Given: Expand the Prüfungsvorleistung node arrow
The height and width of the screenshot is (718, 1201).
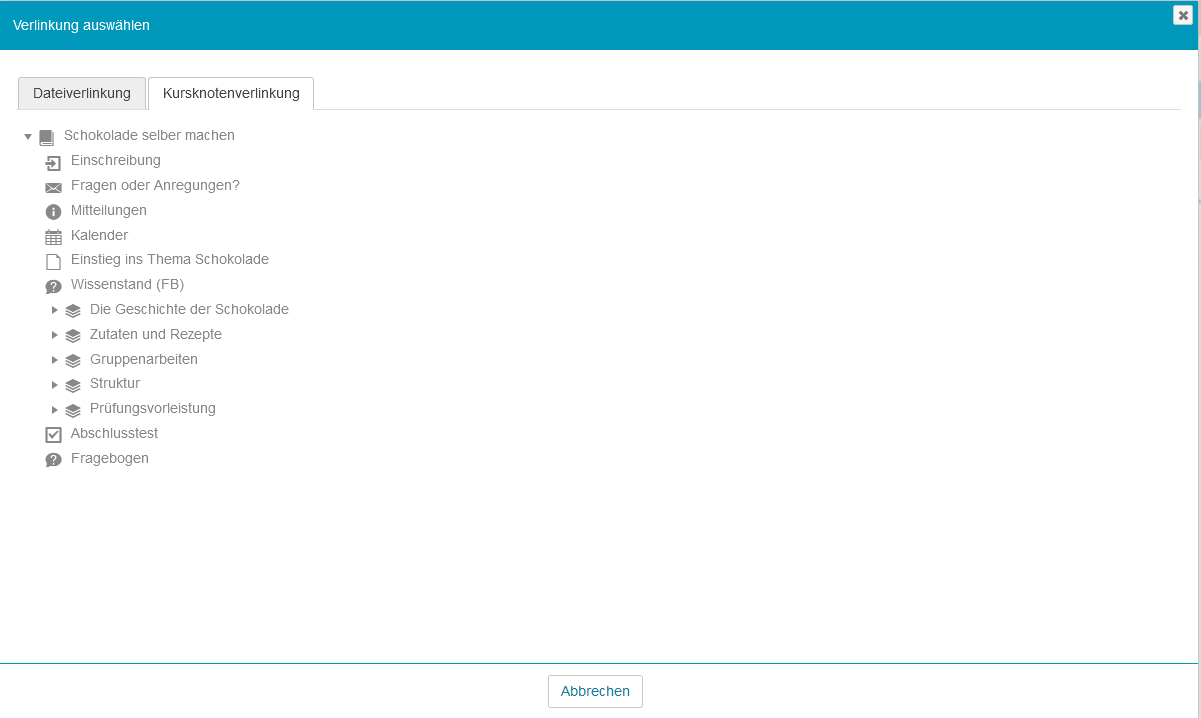Looking at the screenshot, I should (55, 409).
